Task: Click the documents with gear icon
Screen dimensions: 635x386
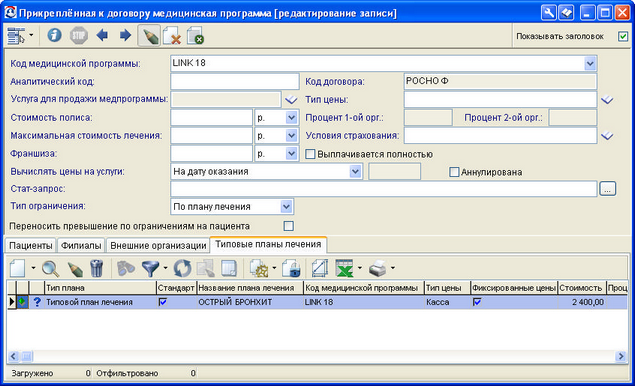Action: coord(259,268)
